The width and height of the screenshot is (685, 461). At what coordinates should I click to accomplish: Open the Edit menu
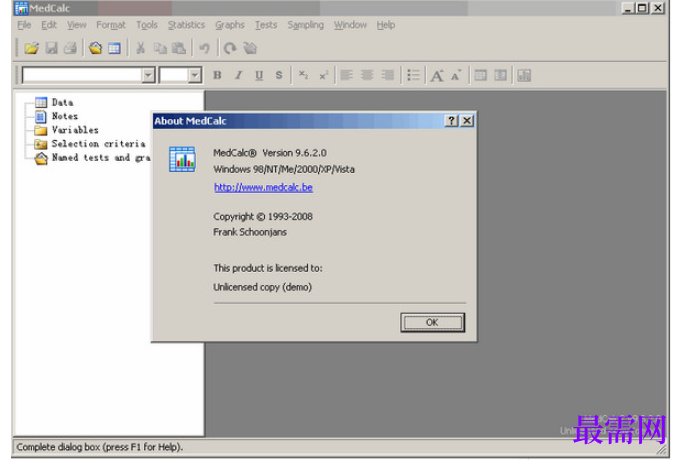point(49,25)
